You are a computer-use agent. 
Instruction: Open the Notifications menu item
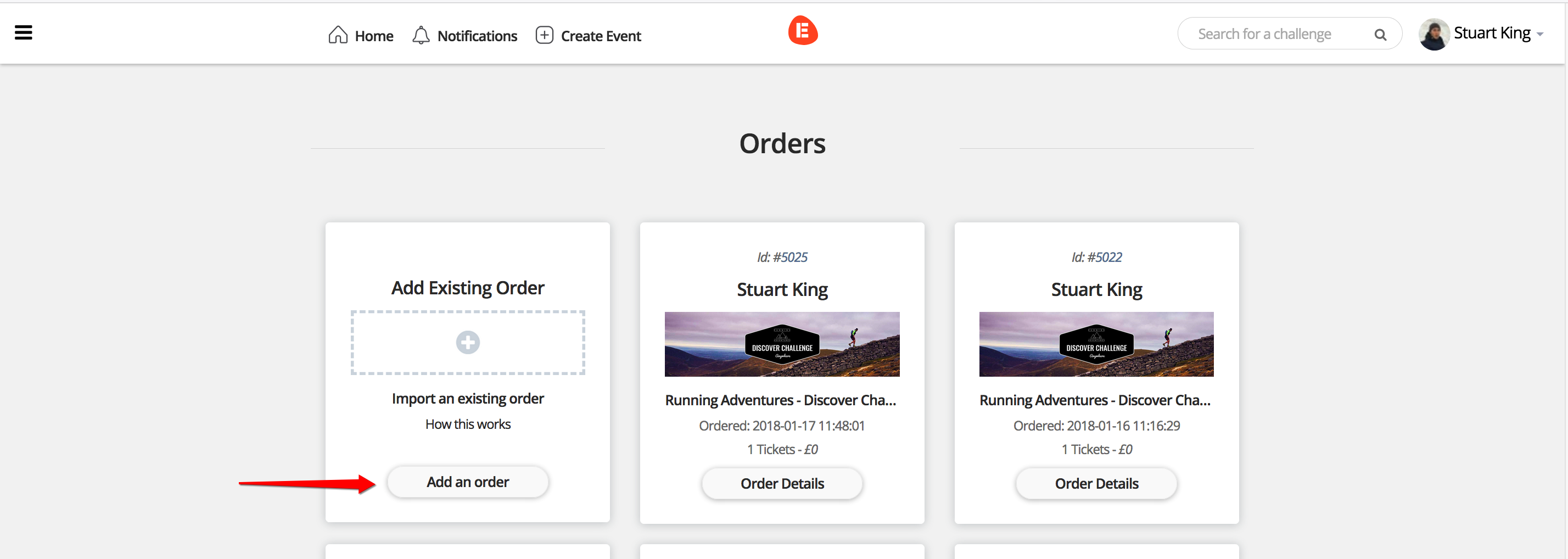tap(477, 37)
